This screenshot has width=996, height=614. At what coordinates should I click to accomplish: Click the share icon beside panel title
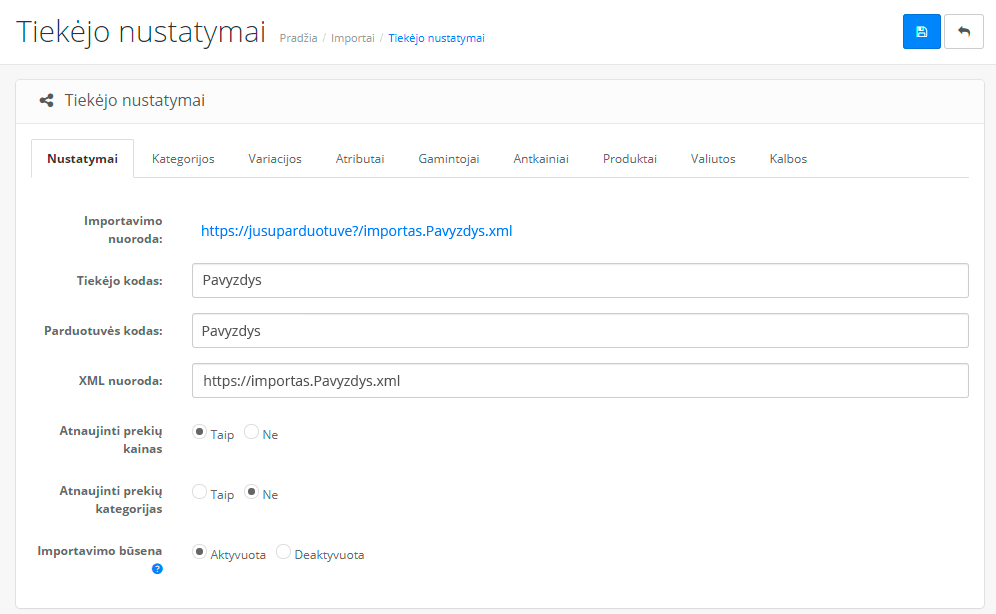tap(46, 100)
